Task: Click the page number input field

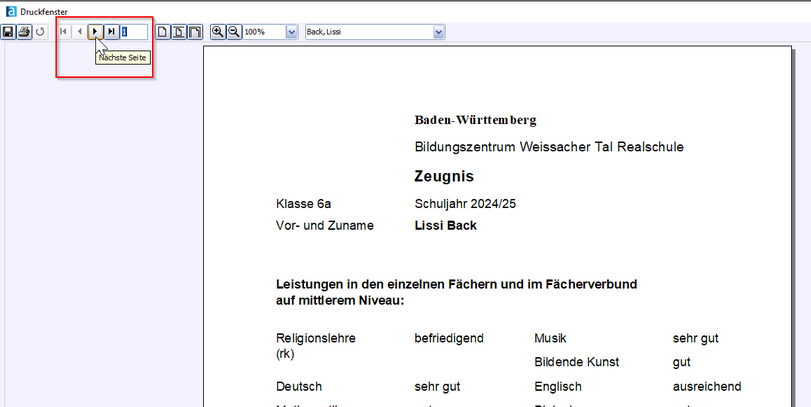Action: (x=134, y=32)
